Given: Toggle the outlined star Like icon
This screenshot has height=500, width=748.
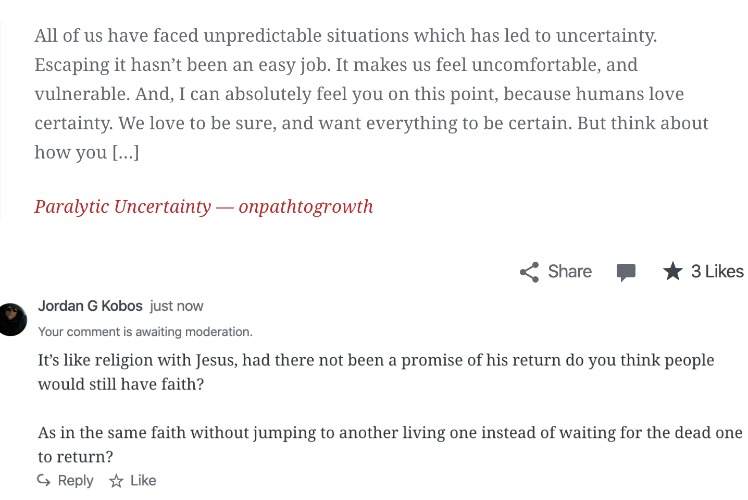Looking at the screenshot, I should 116,480.
